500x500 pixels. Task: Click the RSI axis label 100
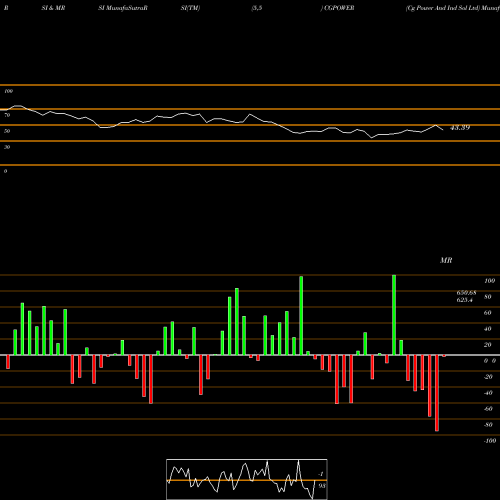[9, 91]
